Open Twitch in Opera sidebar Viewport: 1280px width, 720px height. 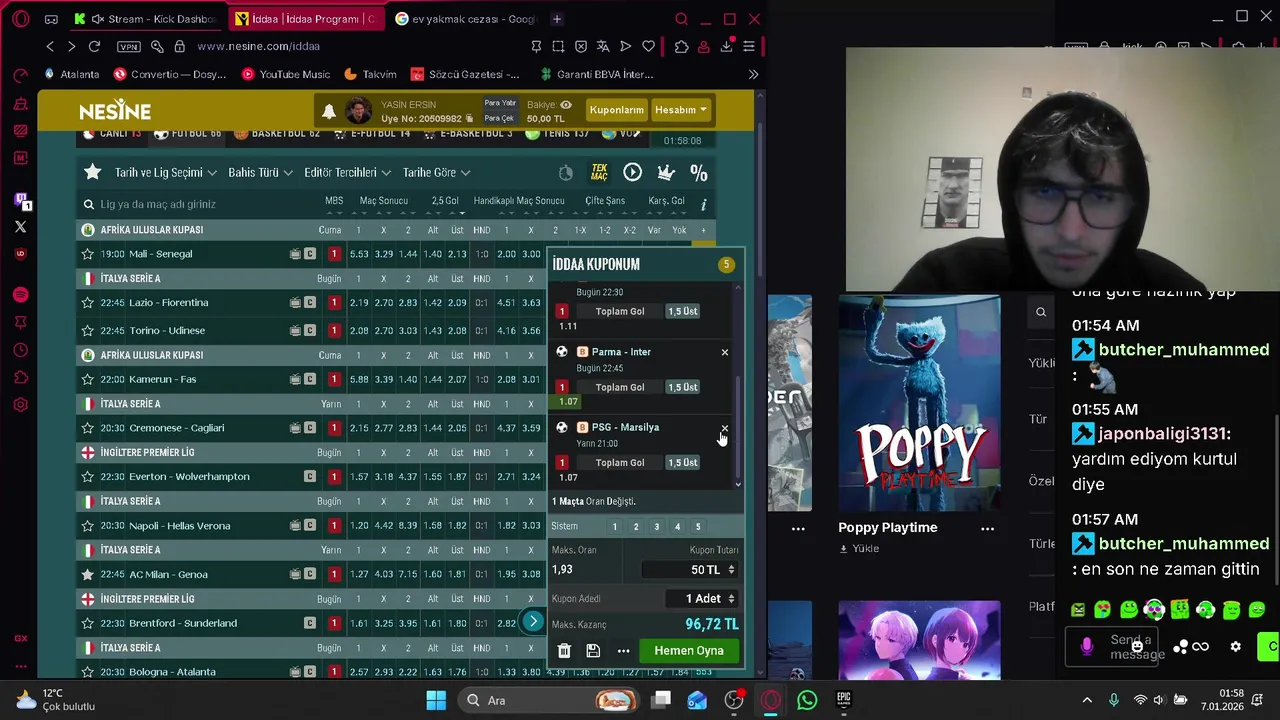tap(20, 200)
